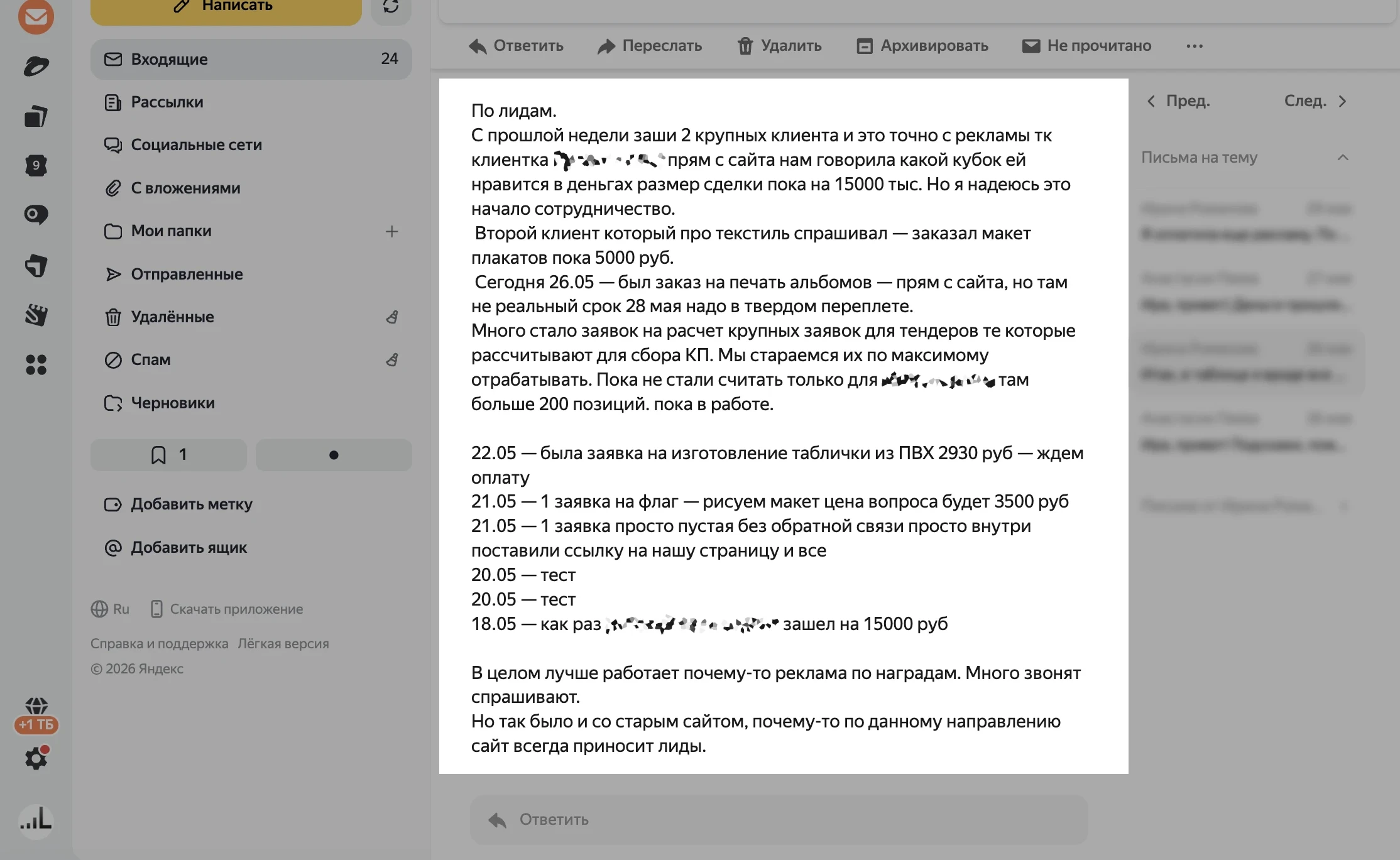Change language via the Ru link
This screenshot has width=1400, height=860.
click(x=110, y=609)
